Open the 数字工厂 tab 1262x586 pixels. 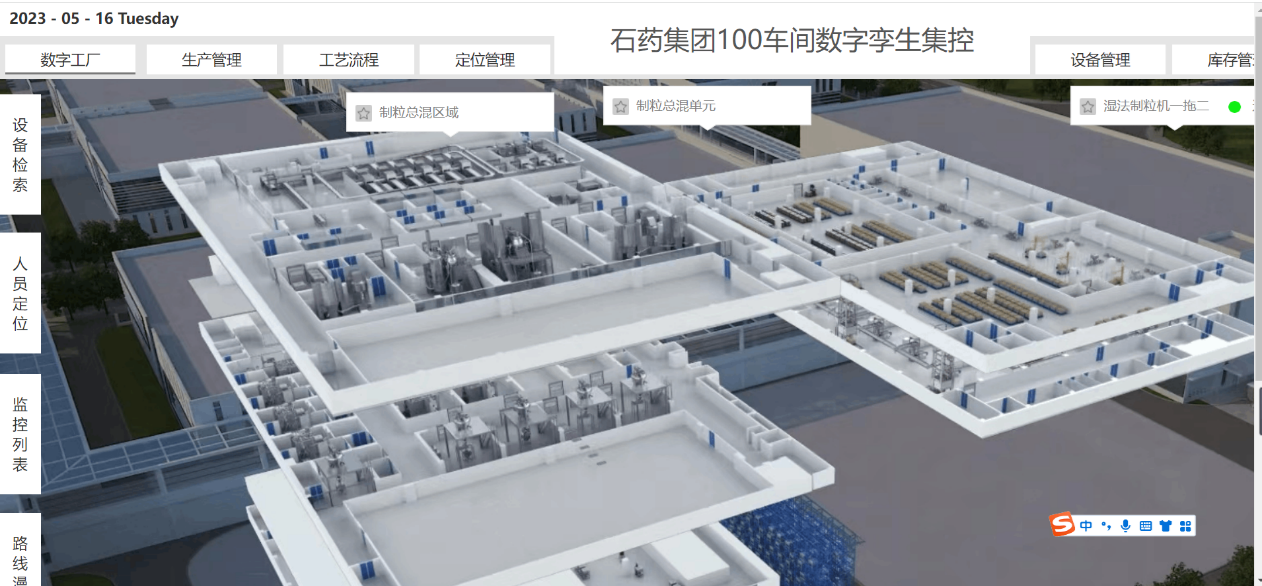pos(70,60)
